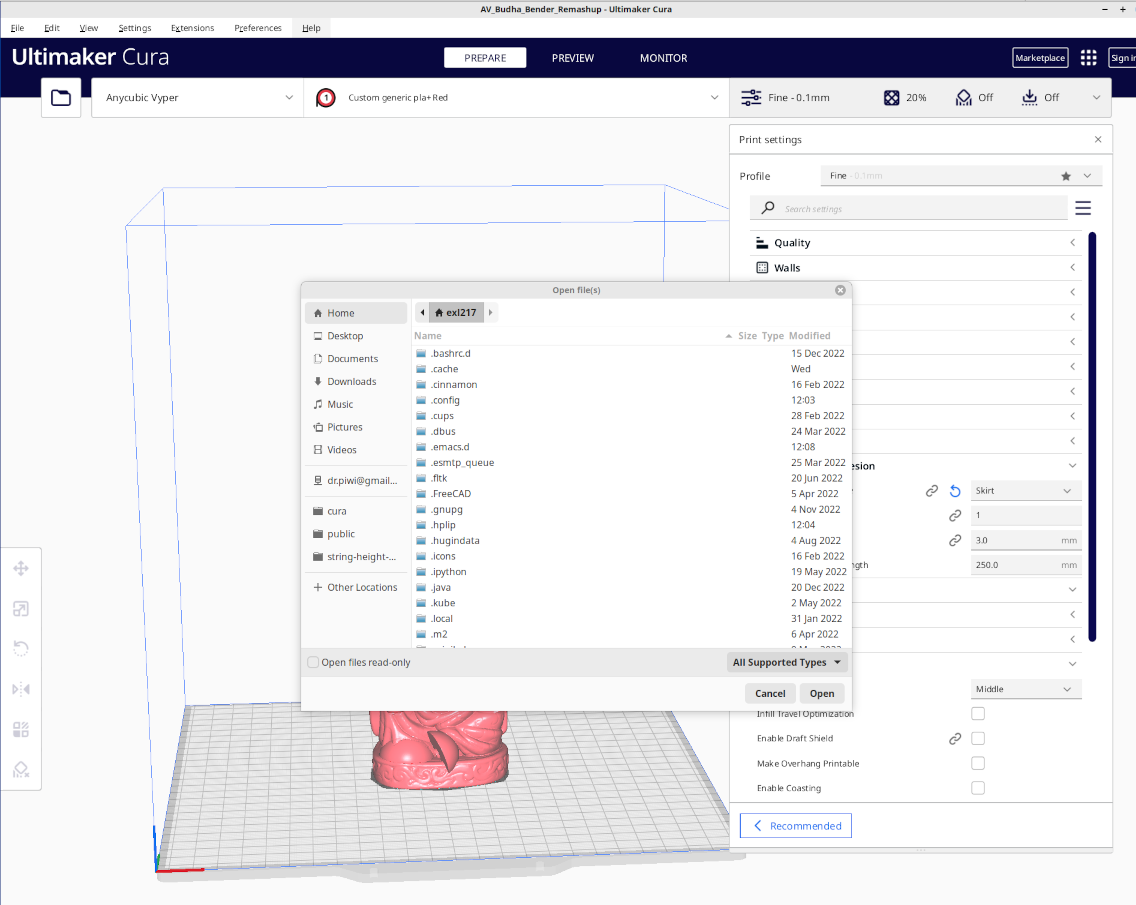
Task: Select the .FreeCAD folder row
Action: click(630, 493)
